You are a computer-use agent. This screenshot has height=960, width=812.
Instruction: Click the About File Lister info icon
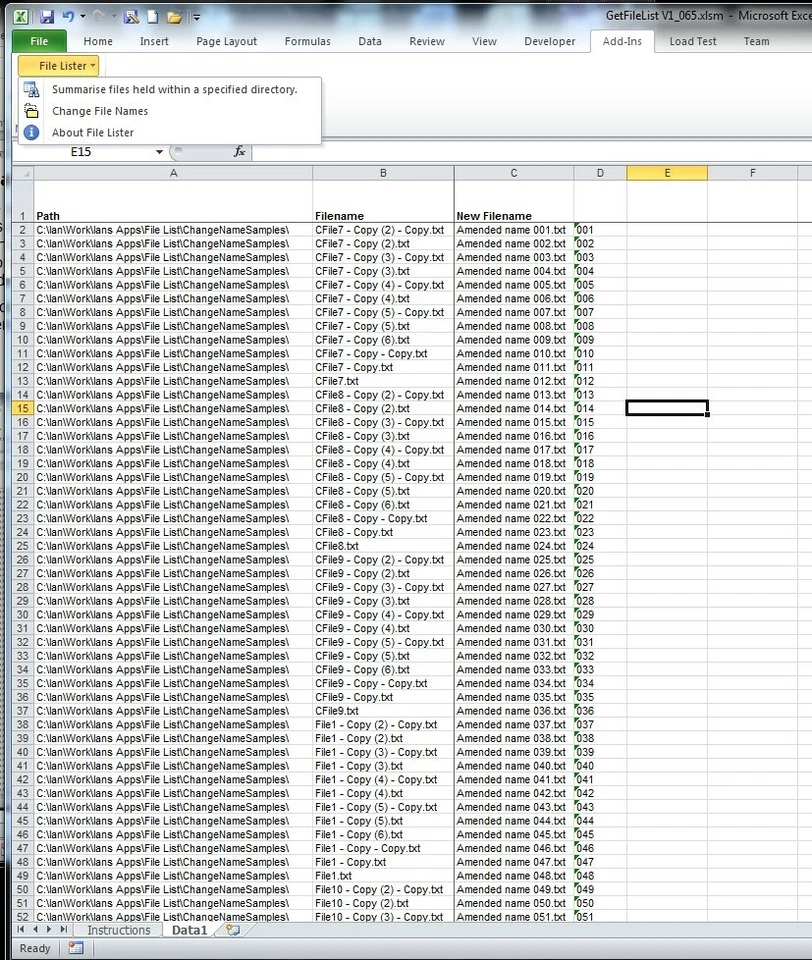30,133
